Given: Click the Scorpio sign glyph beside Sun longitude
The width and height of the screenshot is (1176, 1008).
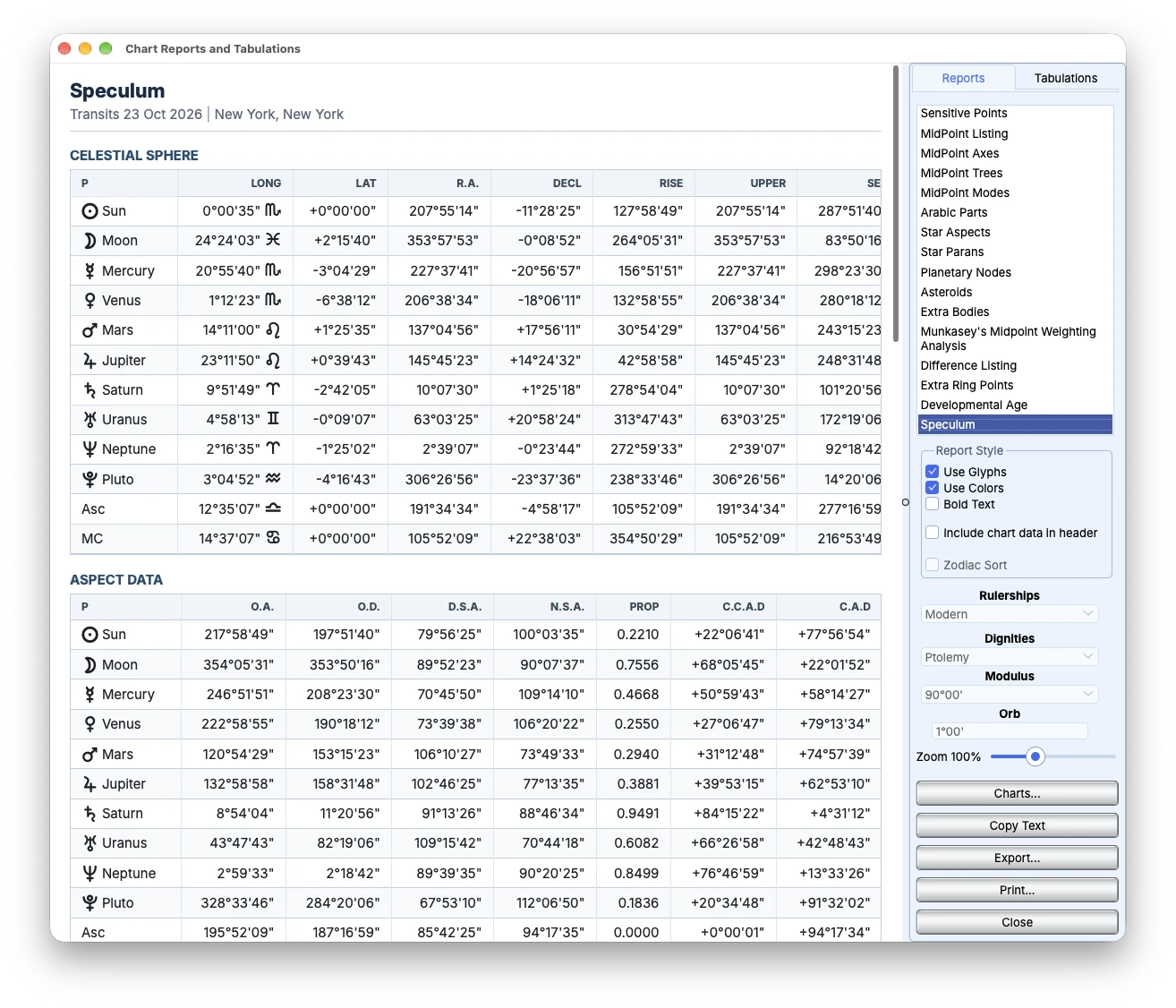Looking at the screenshot, I should pyautogui.click(x=273, y=210).
